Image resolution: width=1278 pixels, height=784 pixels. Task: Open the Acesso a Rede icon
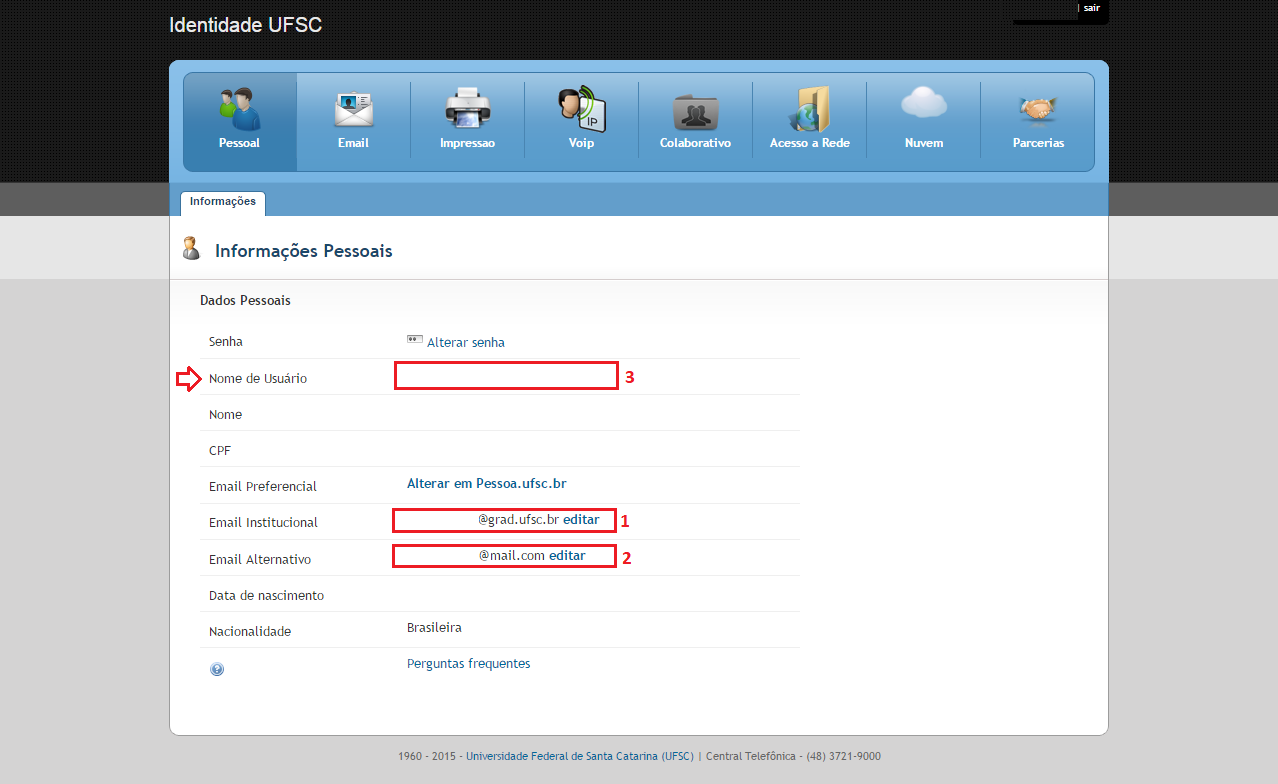coord(810,109)
